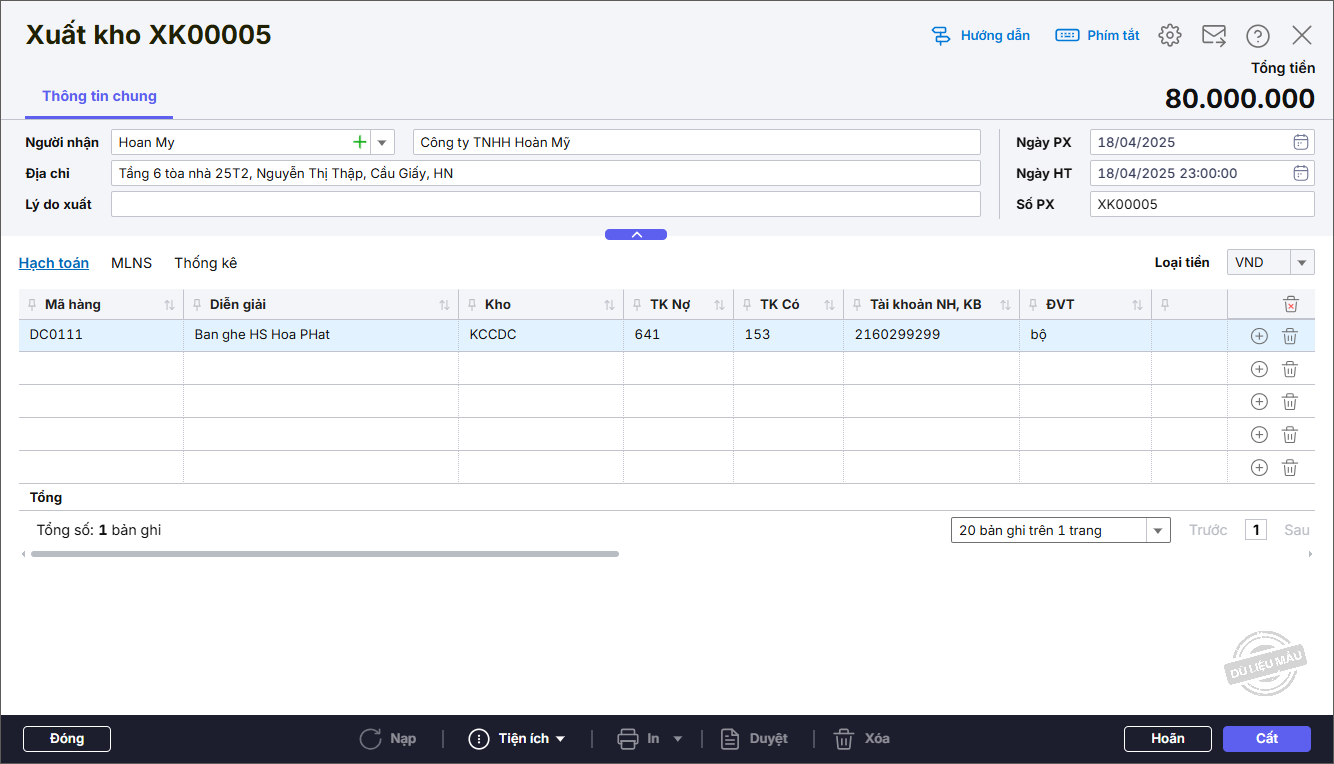Click red delete-all icon in table header

tap(1291, 304)
